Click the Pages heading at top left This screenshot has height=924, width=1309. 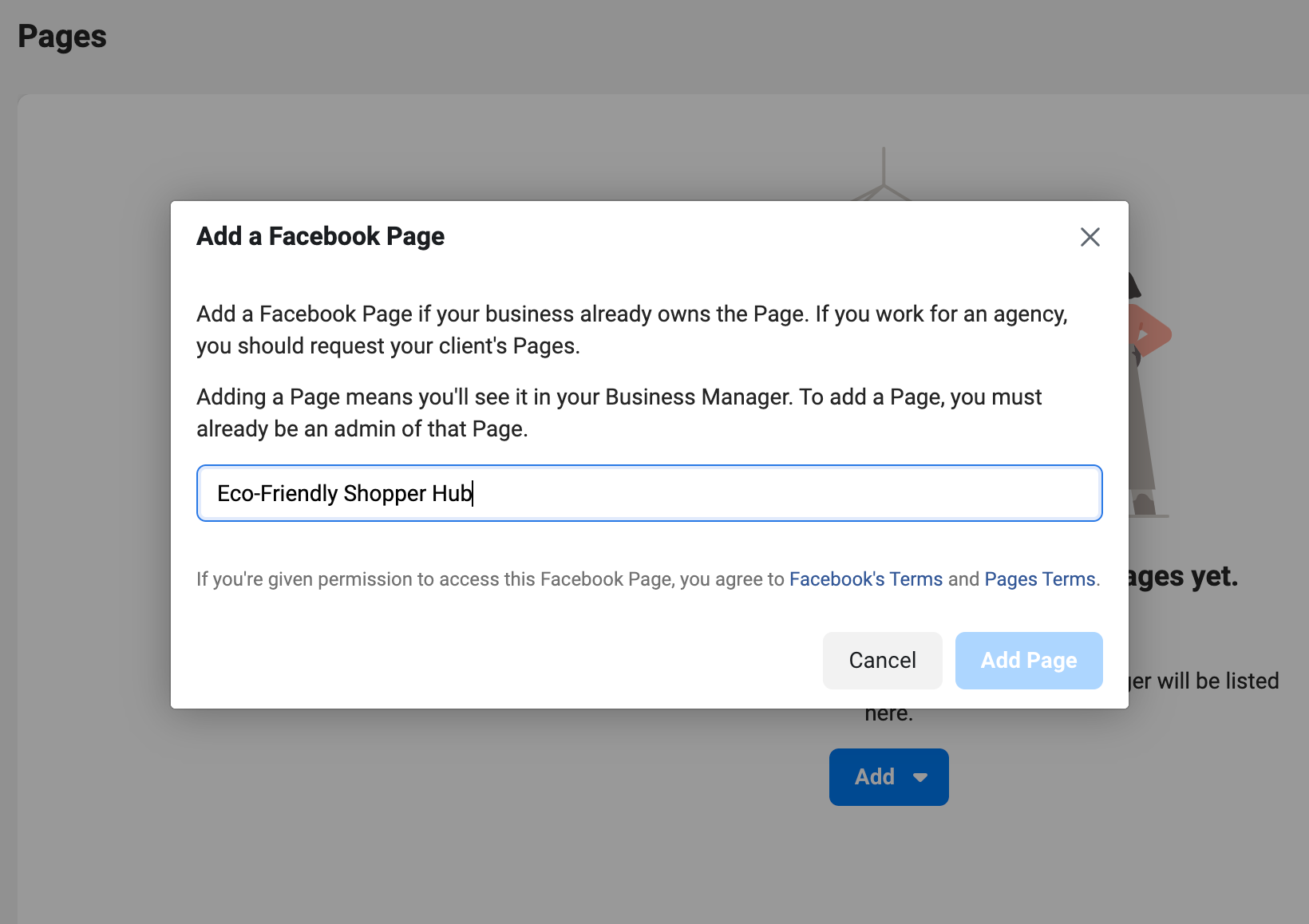[x=62, y=36]
